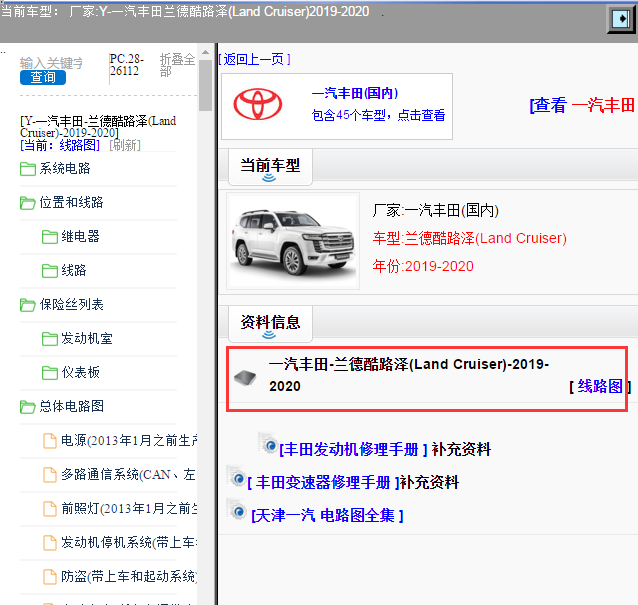638x605 pixels.
Task: Open the 发动机室 folder icon
Action: (50, 339)
